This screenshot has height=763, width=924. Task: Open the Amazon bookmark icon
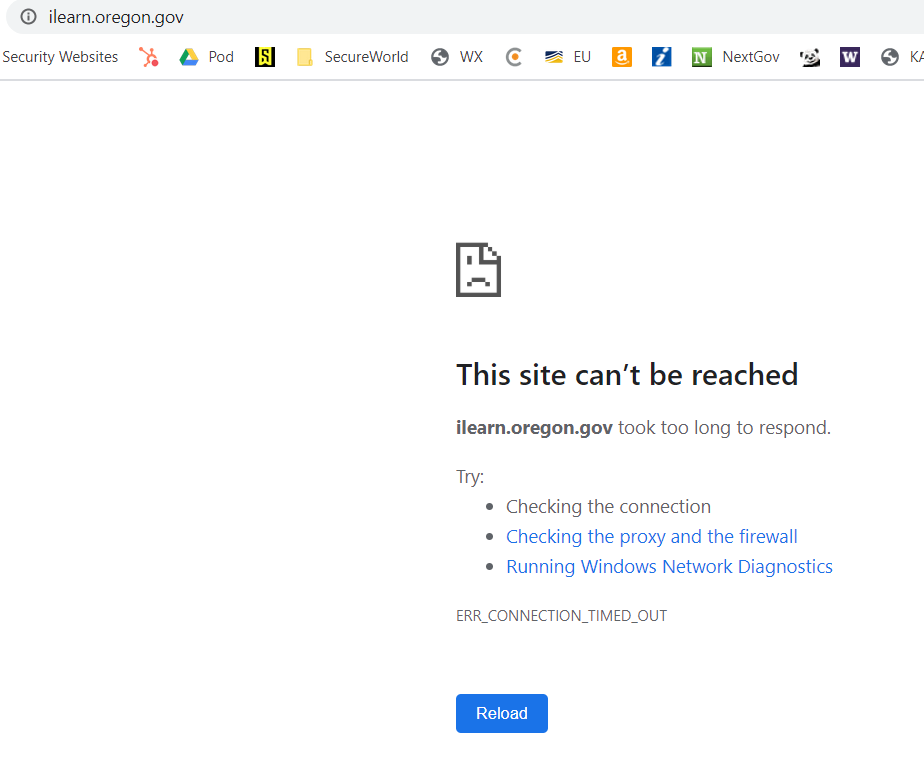(x=622, y=57)
